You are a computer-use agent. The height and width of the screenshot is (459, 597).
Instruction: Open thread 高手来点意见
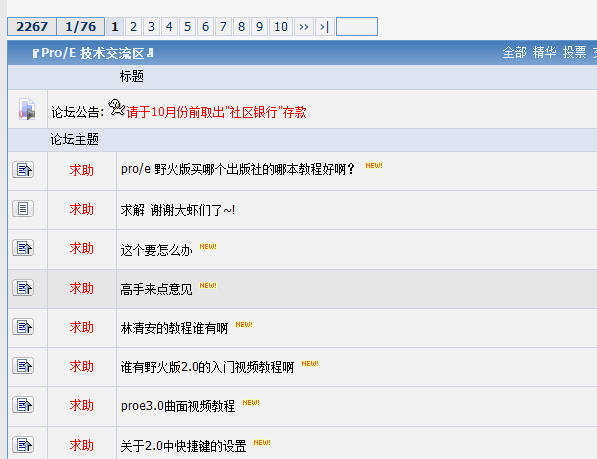pyautogui.click(x=156, y=289)
